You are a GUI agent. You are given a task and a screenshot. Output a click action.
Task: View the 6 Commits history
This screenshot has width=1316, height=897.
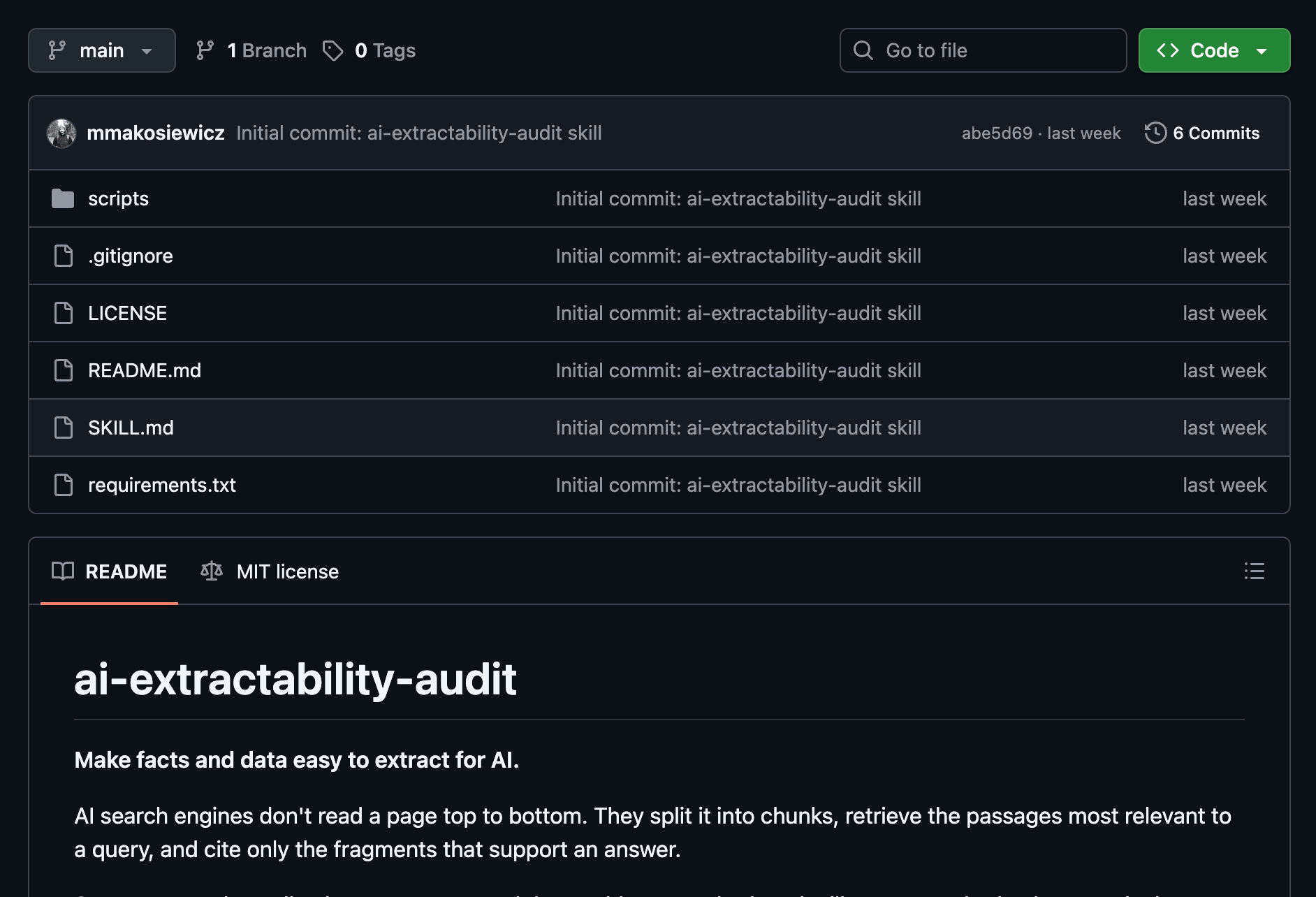coord(1202,133)
